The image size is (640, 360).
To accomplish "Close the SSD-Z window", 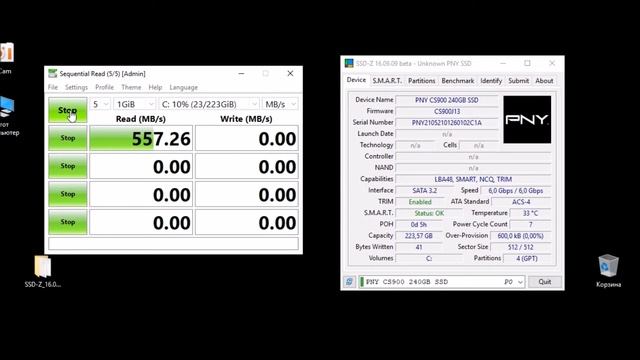I will pos(552,63).
